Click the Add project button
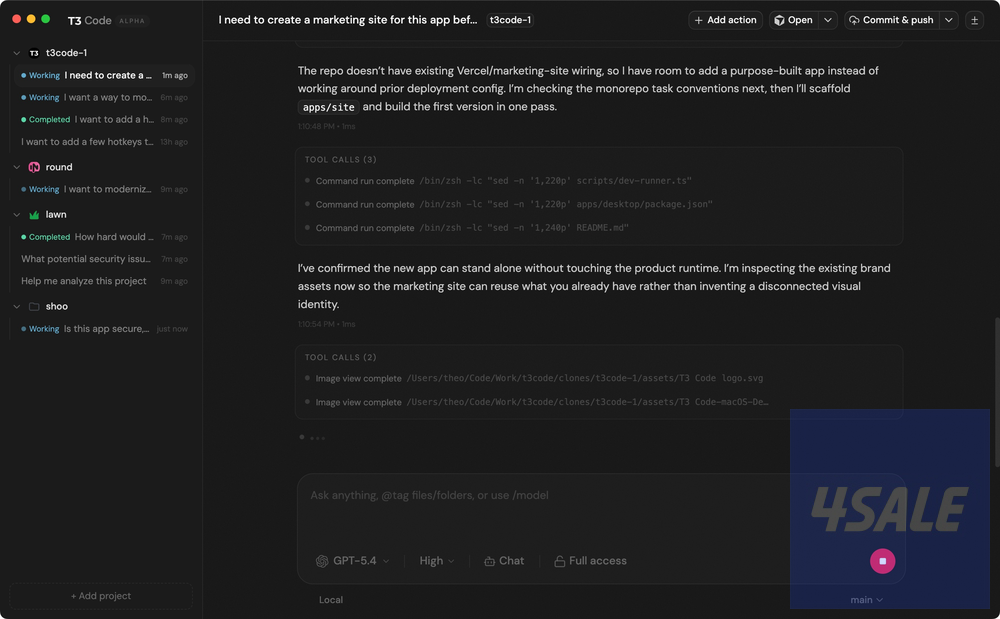The image size is (1000, 619). click(101, 596)
